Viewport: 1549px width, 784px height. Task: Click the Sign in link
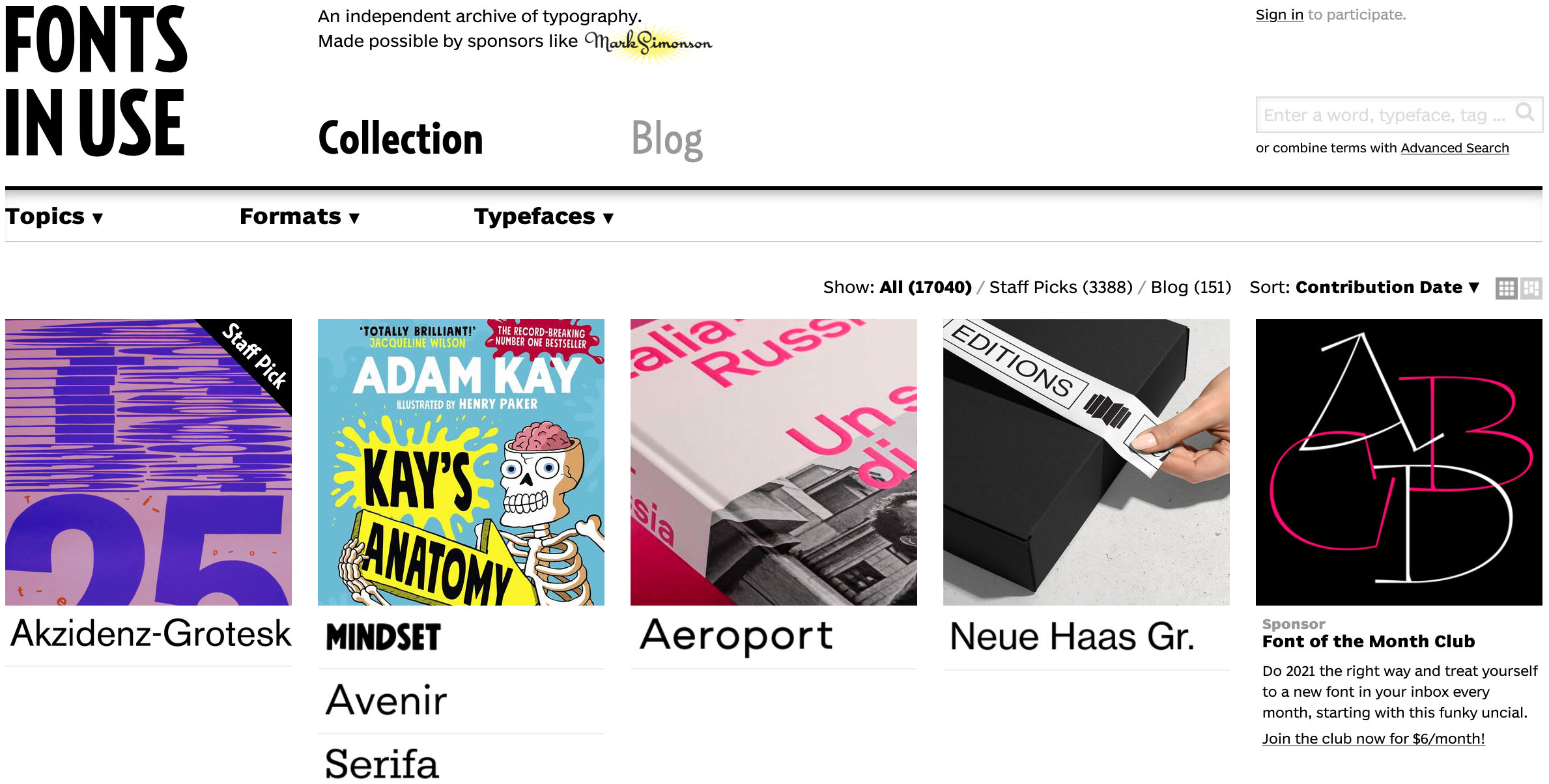pyautogui.click(x=1279, y=15)
